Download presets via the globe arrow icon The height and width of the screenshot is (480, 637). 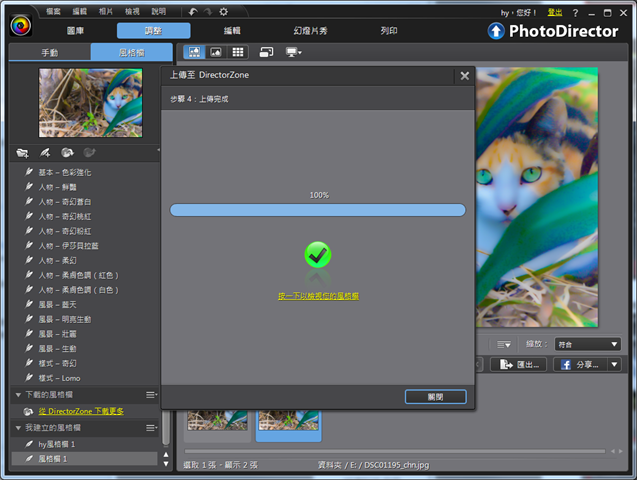point(67,153)
